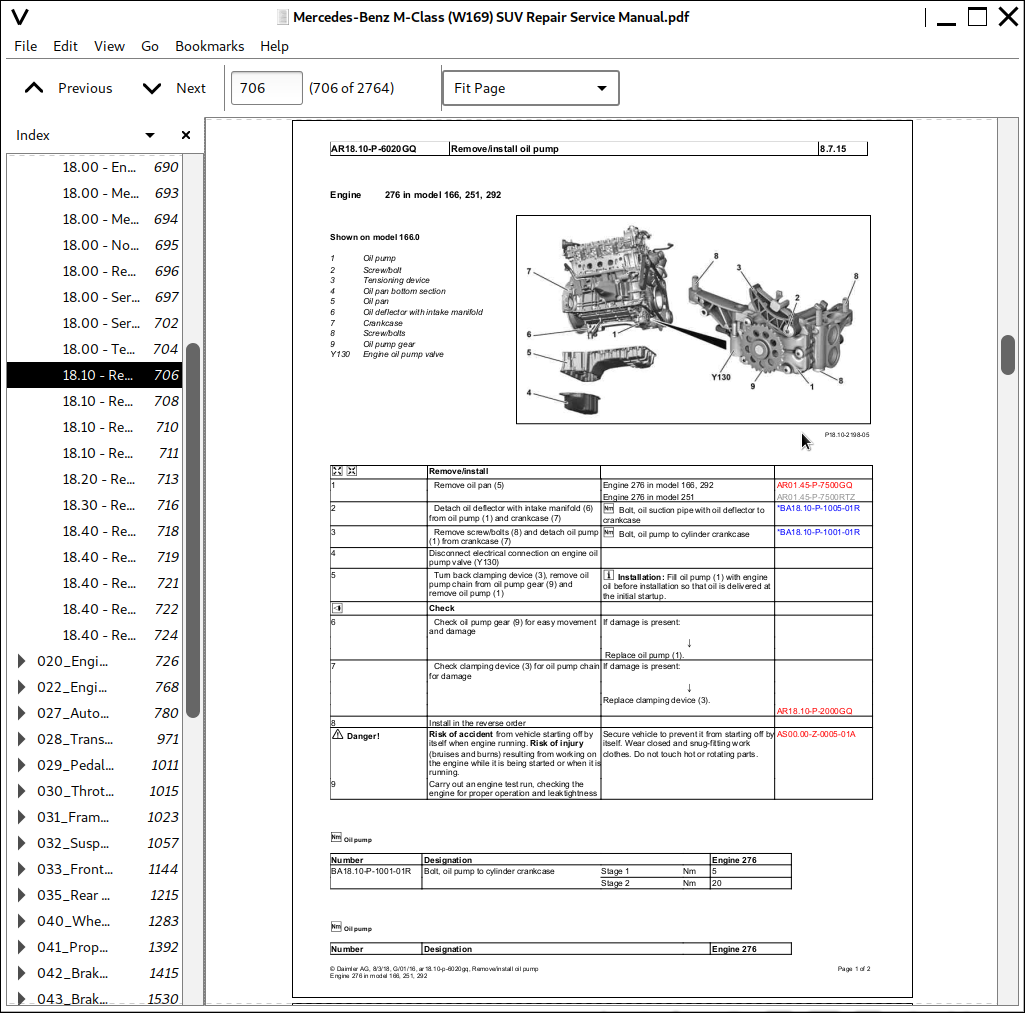Open the View menu
The image size is (1025, 1013).
pyautogui.click(x=109, y=46)
